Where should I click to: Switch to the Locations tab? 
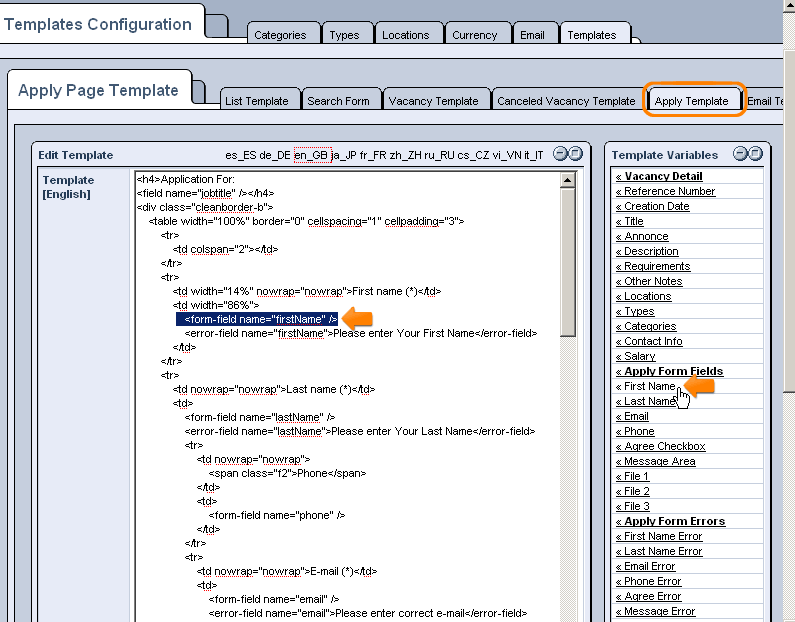click(x=409, y=33)
